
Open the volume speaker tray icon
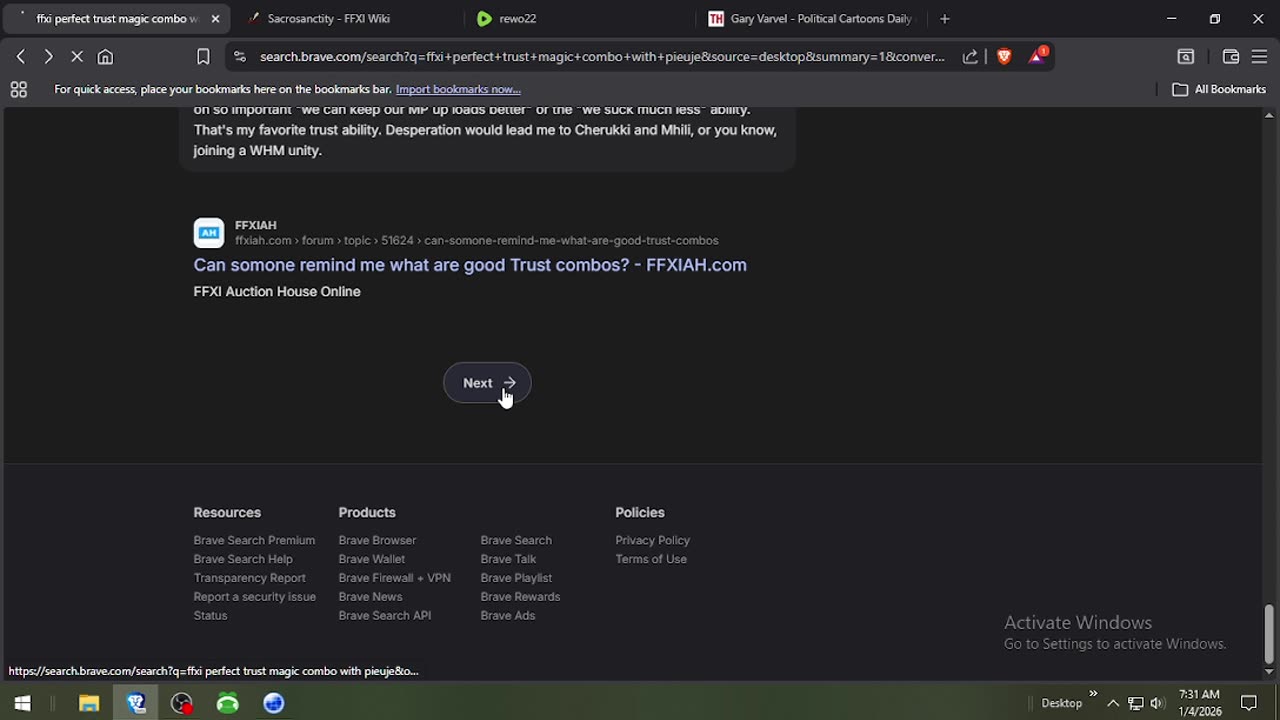pos(1157,703)
